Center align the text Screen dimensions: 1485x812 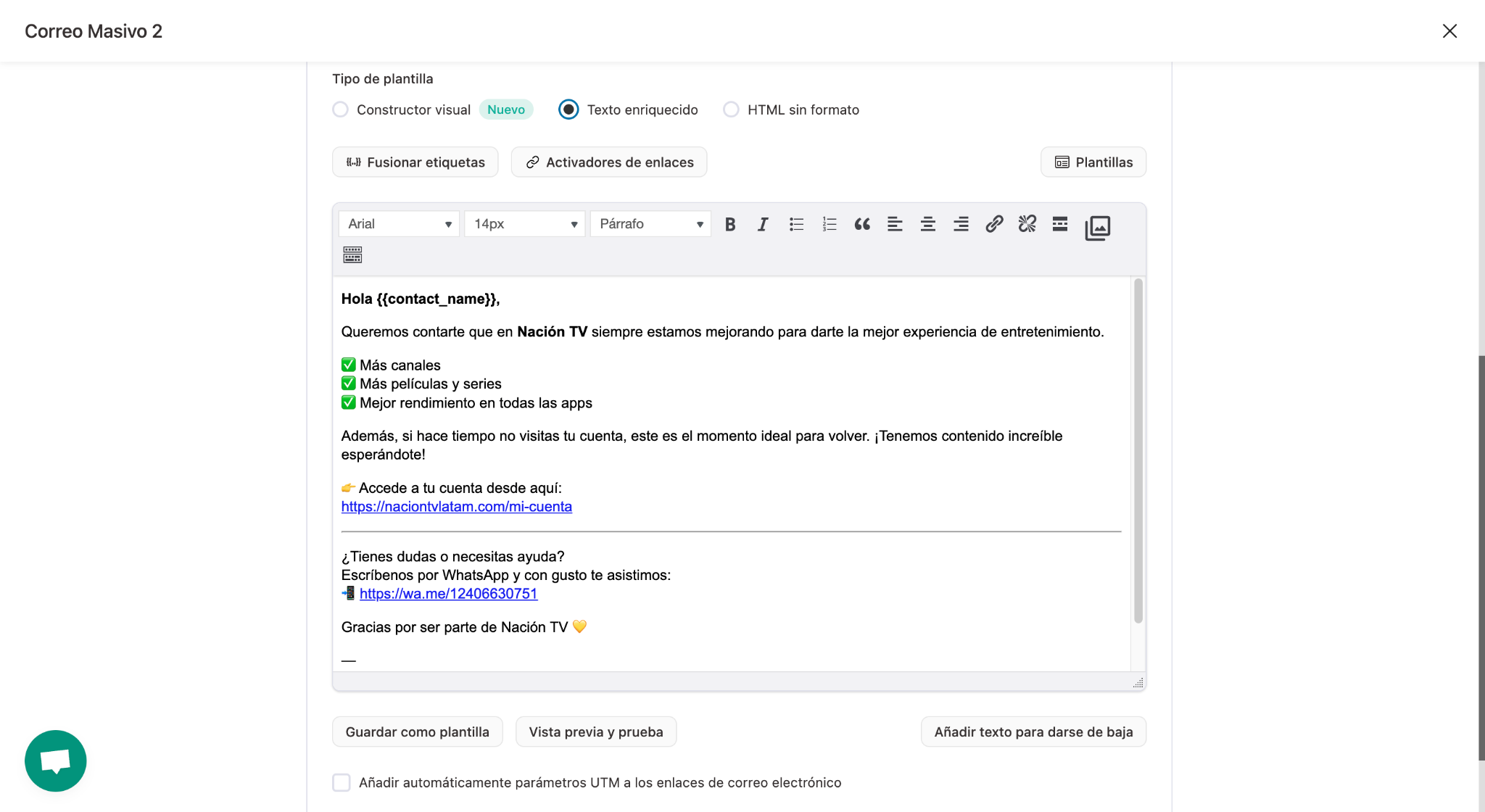(927, 224)
